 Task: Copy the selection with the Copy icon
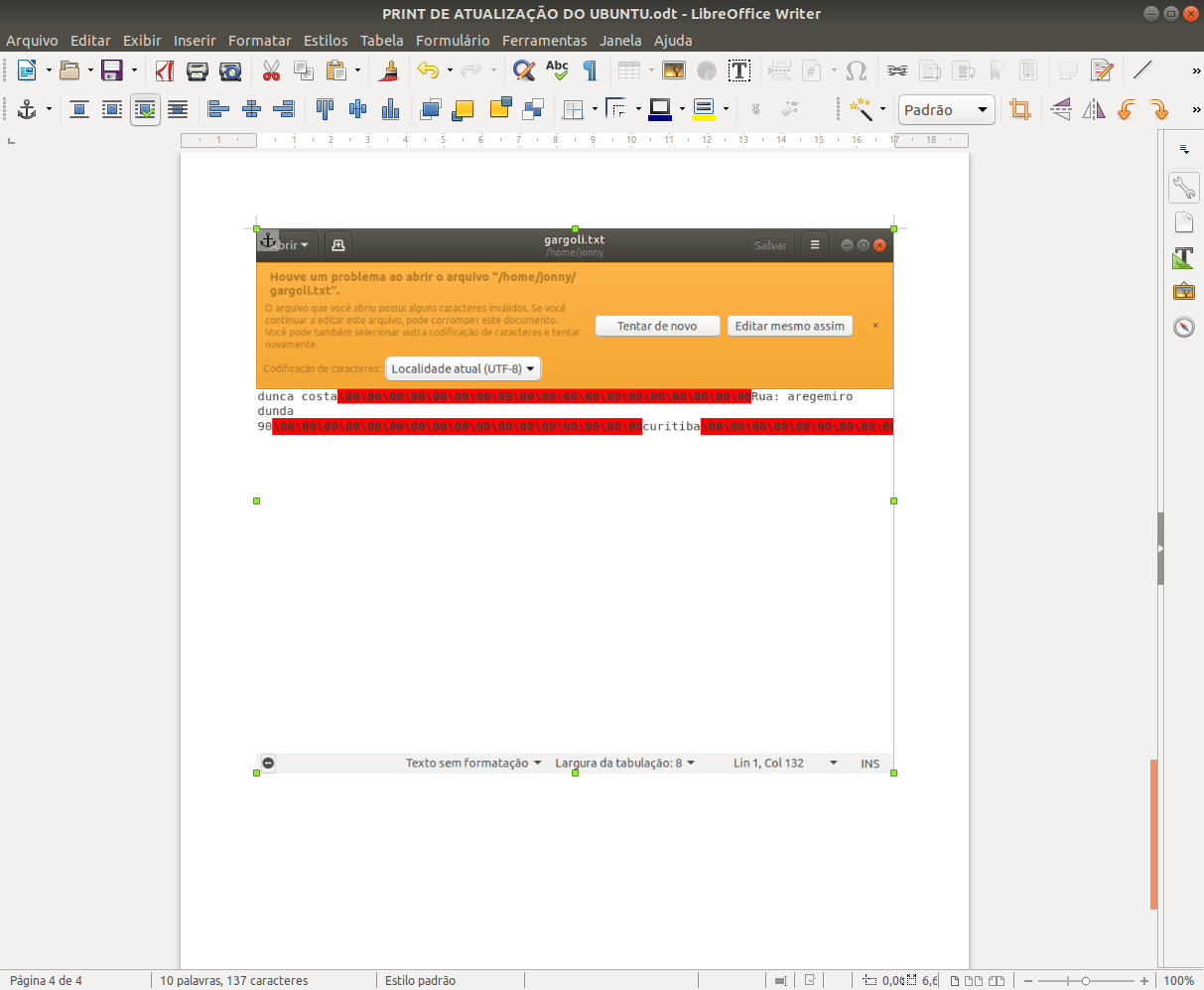coord(304,71)
